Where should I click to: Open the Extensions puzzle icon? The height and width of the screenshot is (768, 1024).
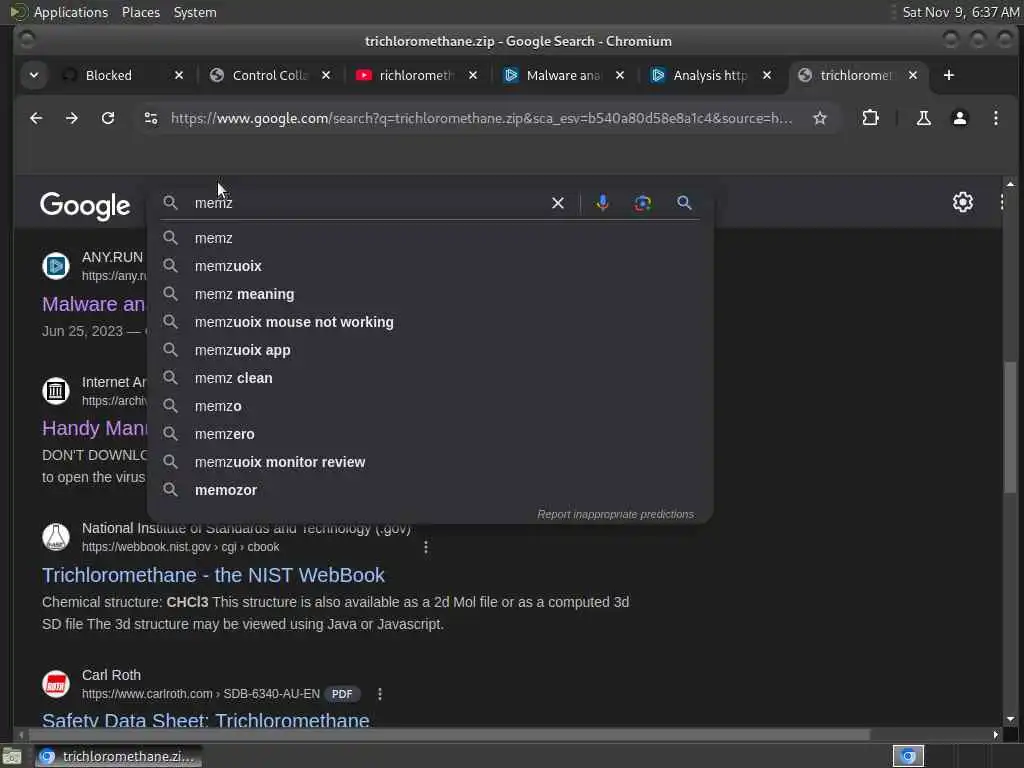[871, 118]
